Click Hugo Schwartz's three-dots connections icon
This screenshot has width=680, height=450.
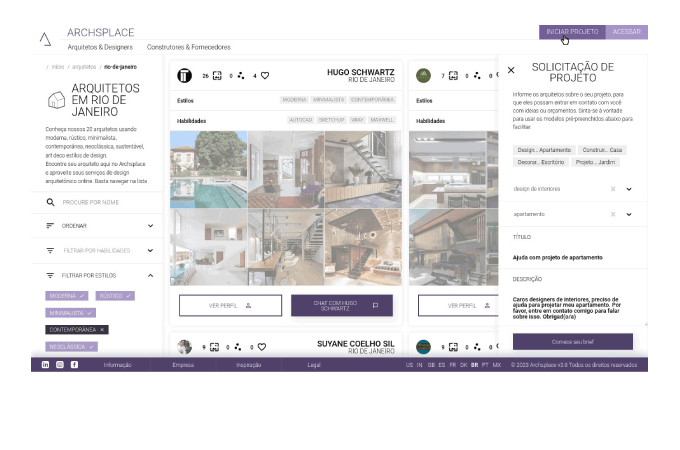(x=241, y=75)
